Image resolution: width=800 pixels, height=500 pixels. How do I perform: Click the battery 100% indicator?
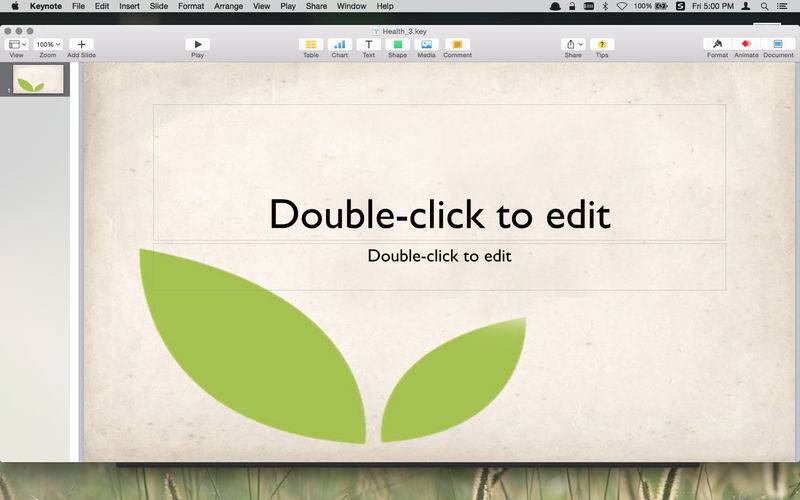(651, 6)
